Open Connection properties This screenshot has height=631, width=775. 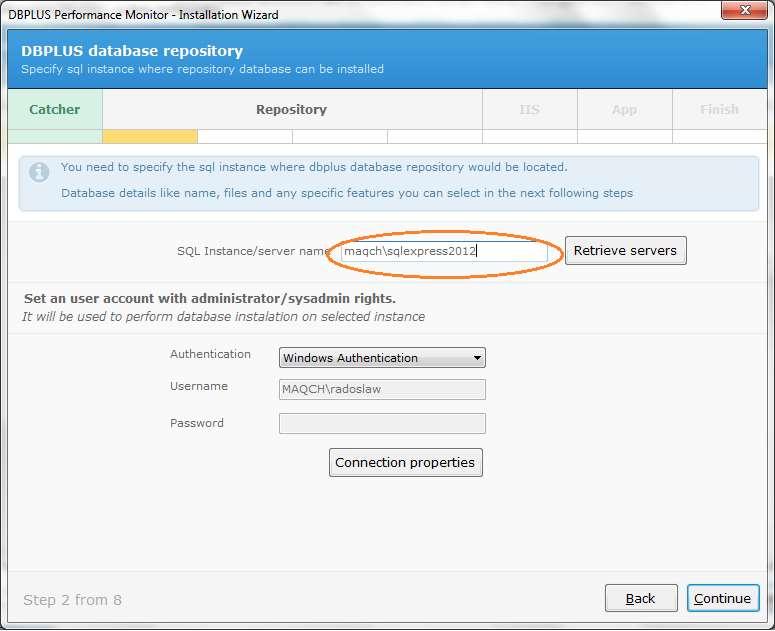405,463
